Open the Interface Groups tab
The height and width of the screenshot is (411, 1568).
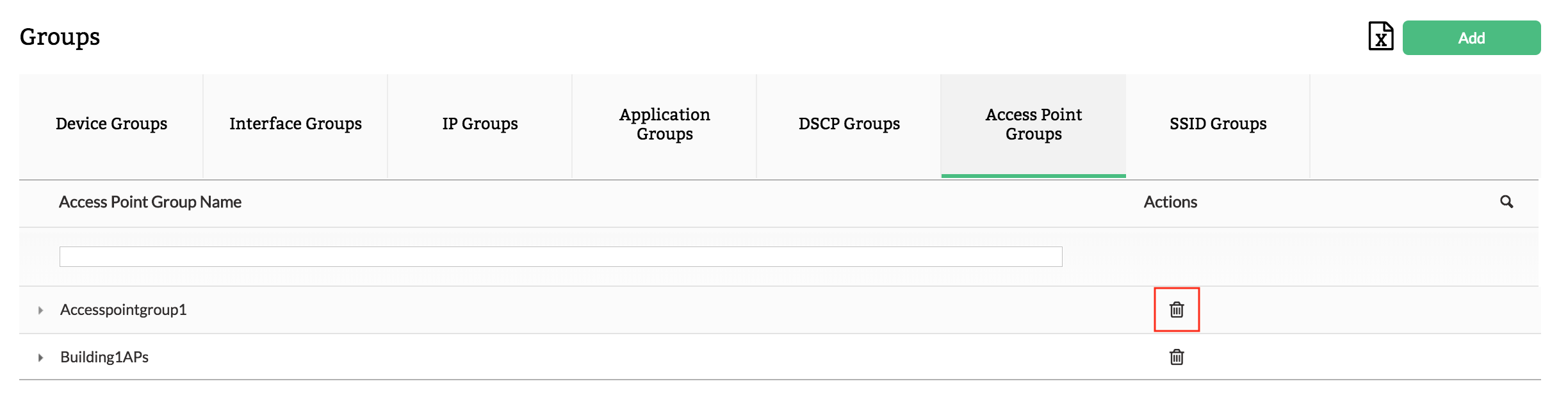click(x=295, y=124)
